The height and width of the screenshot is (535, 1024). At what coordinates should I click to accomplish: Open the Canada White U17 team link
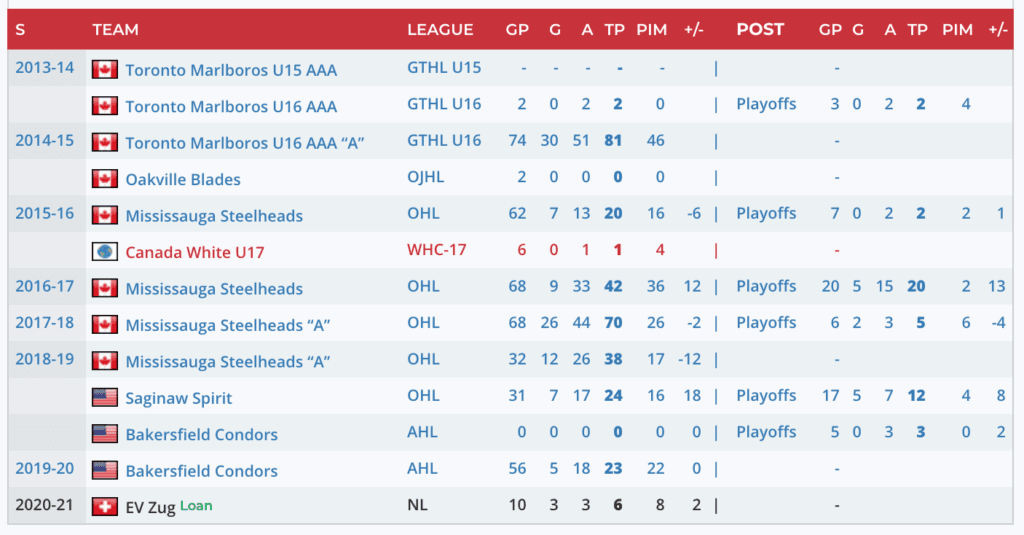point(194,252)
